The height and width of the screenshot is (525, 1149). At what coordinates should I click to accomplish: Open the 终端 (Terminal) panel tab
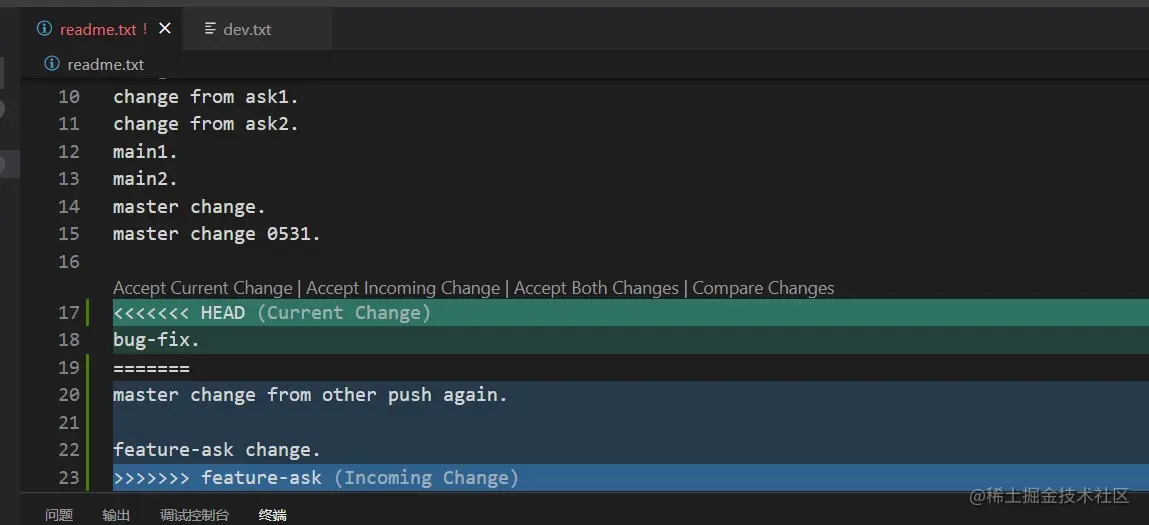pos(272,515)
